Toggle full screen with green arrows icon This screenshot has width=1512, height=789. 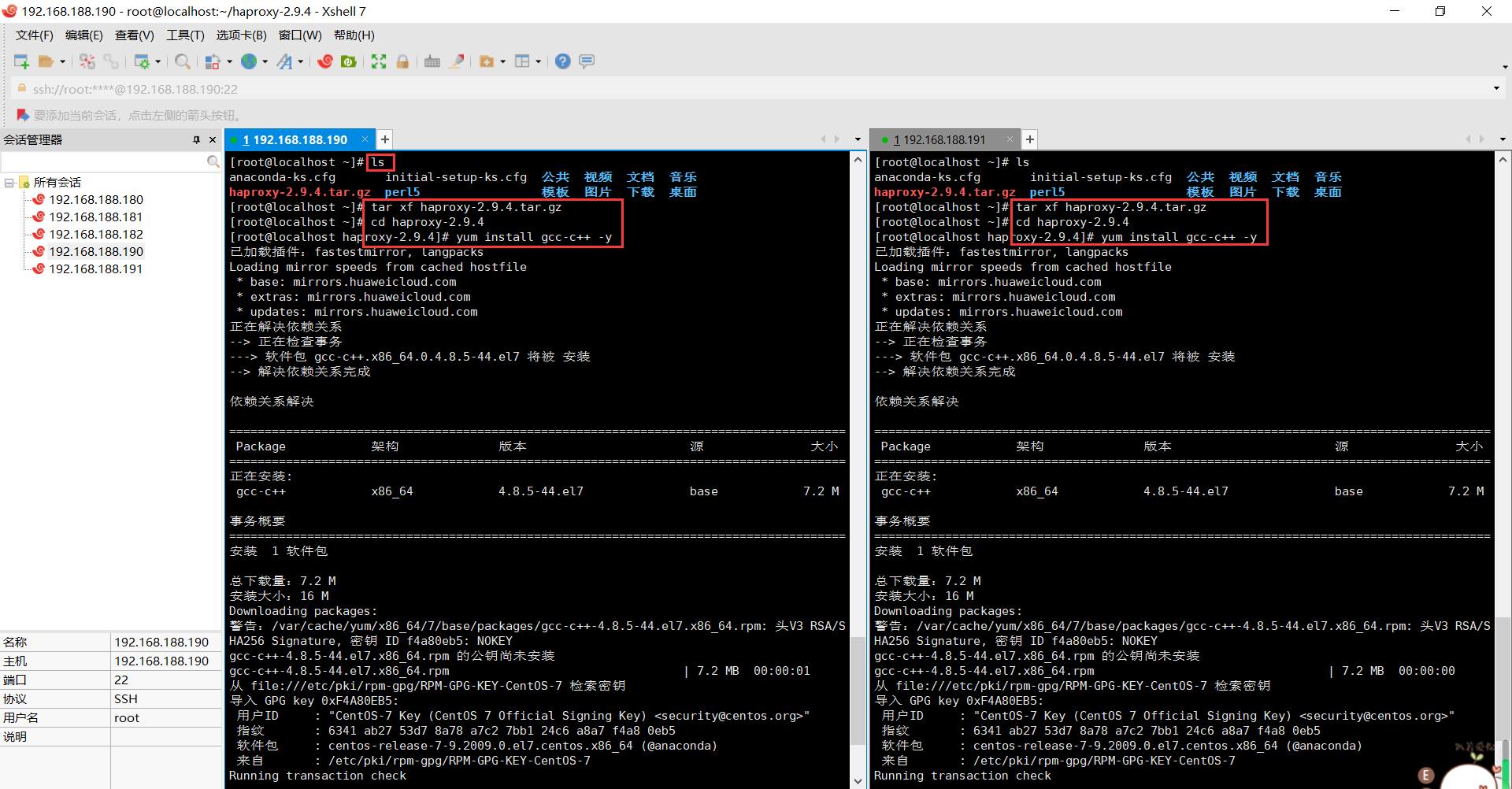[x=379, y=61]
